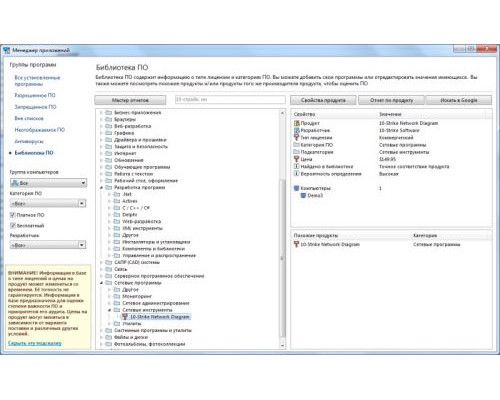The height and width of the screenshot is (400, 500).
Task: Click the Файлы и диски folder icon
Action: [x=109, y=337]
